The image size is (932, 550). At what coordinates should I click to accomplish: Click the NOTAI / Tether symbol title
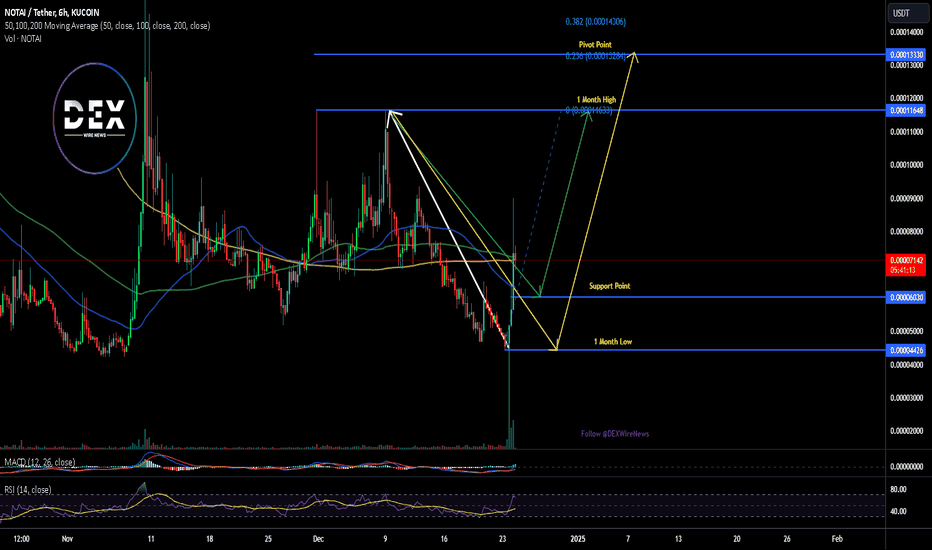52,12
